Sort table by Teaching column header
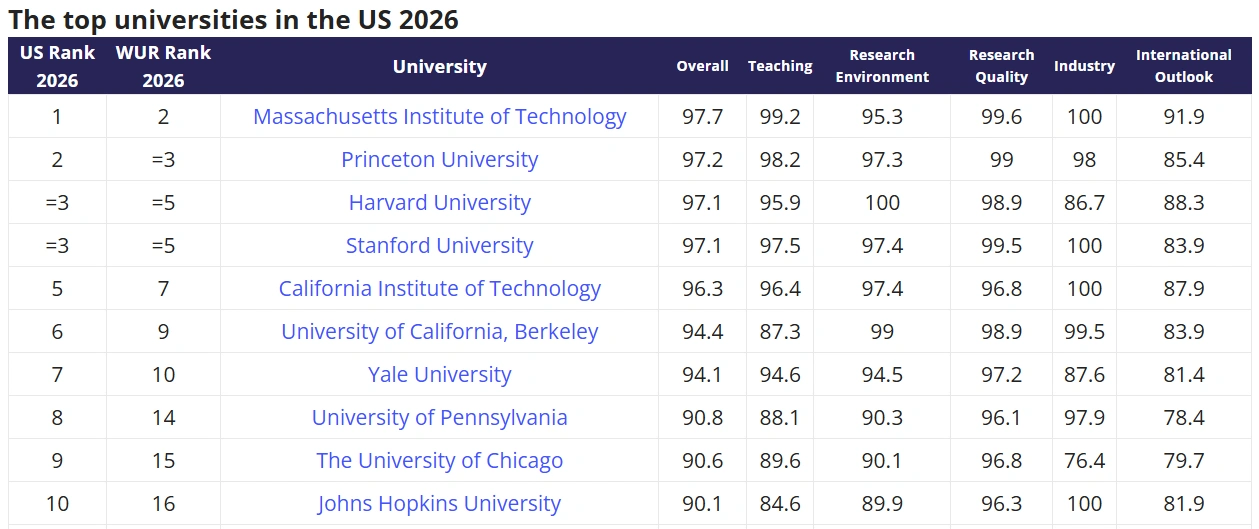1259x529 pixels. [x=780, y=66]
